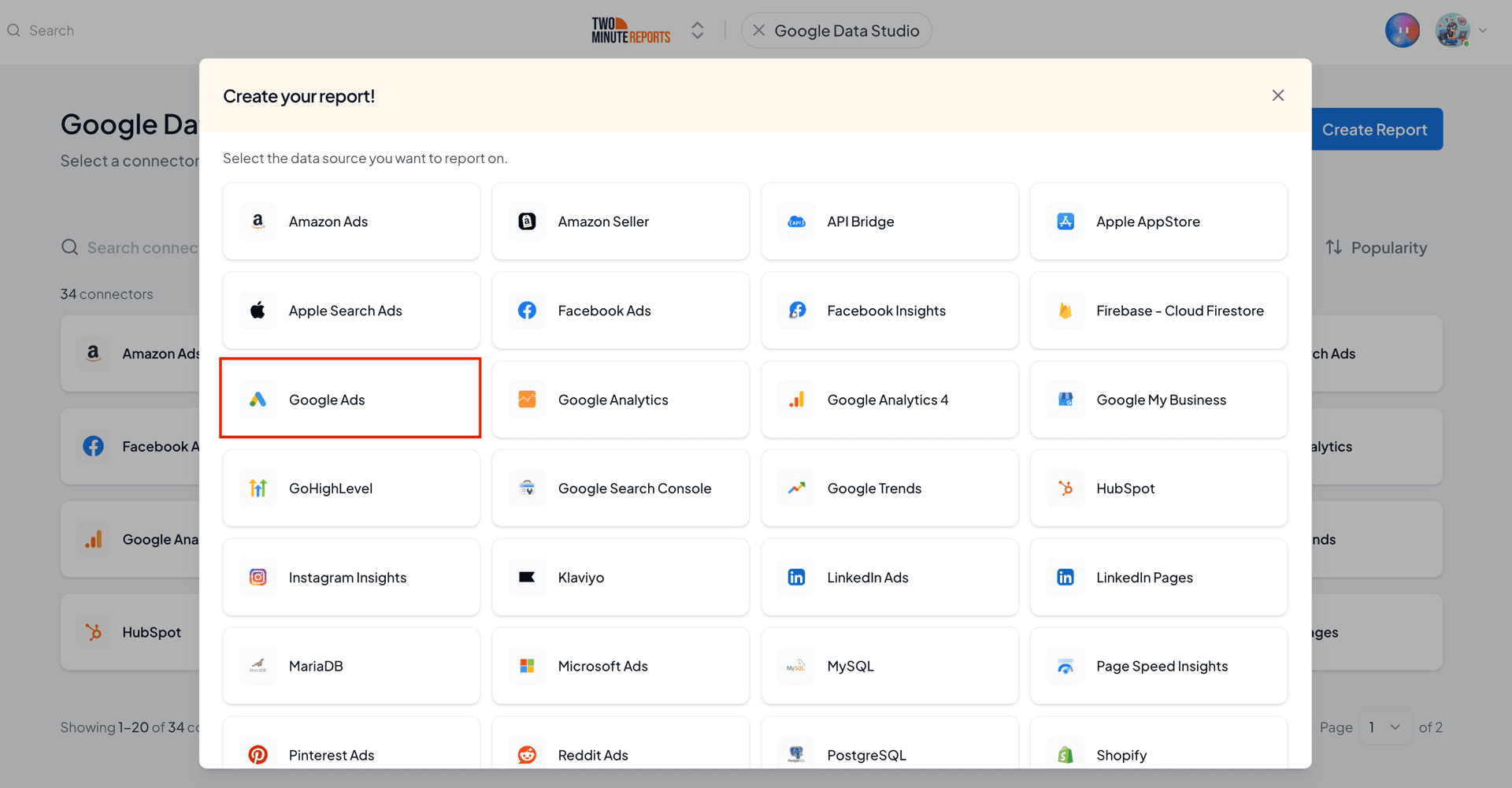Click the MySQL logo icon
This screenshot has height=788, width=1512.
[x=796, y=666]
